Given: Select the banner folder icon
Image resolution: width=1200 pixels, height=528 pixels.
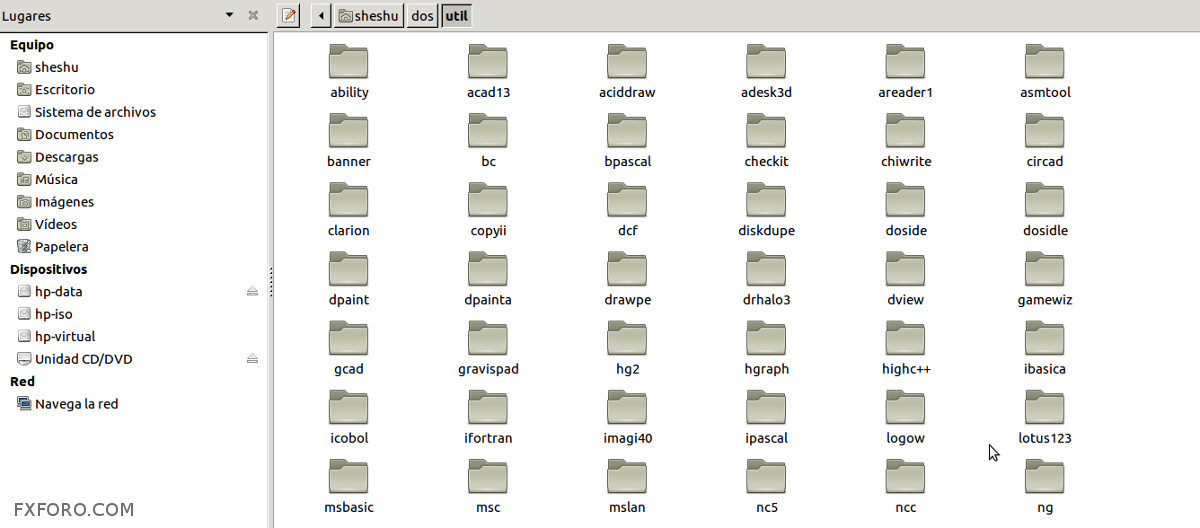Looking at the screenshot, I should (x=349, y=131).
